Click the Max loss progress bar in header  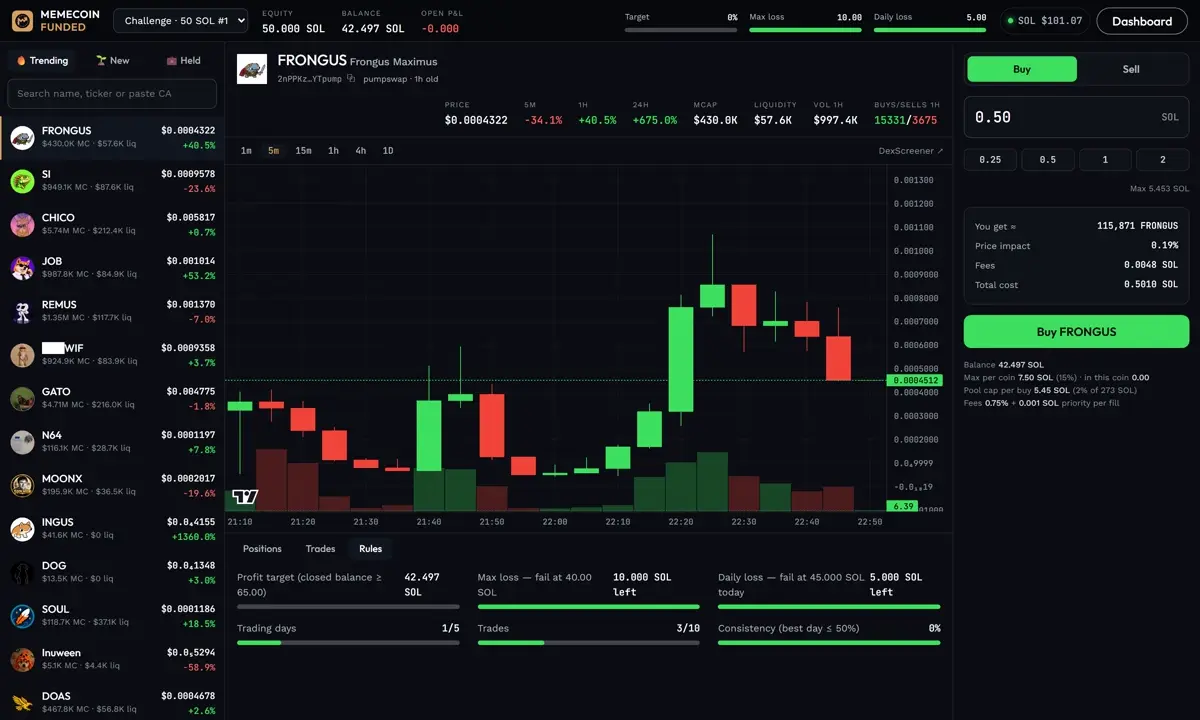[x=805, y=30]
